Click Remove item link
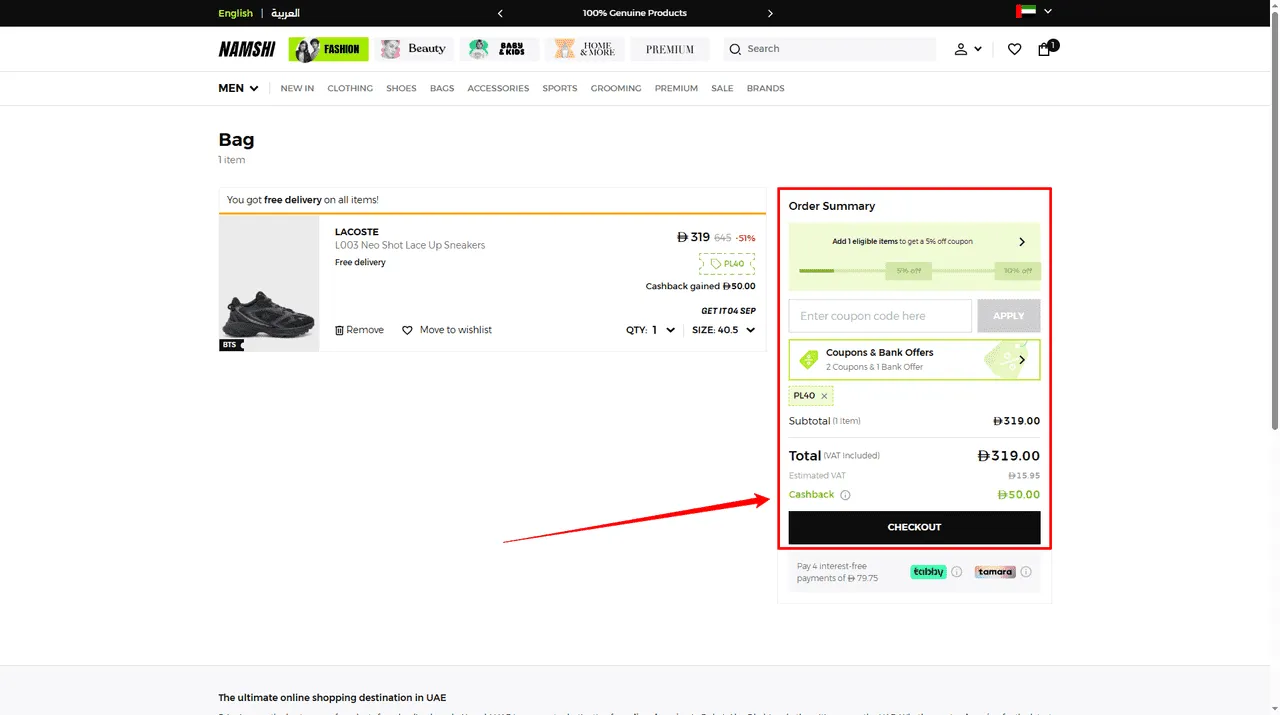 (x=359, y=330)
